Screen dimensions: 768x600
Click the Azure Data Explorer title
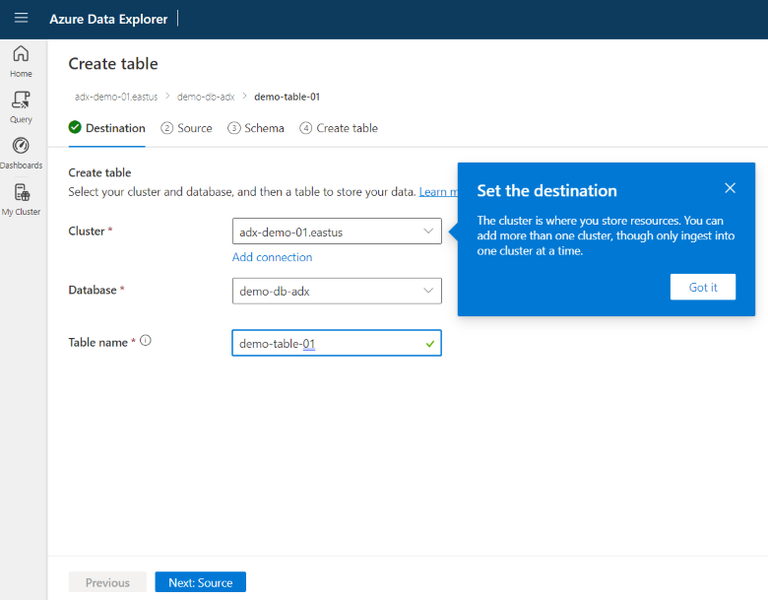point(108,19)
